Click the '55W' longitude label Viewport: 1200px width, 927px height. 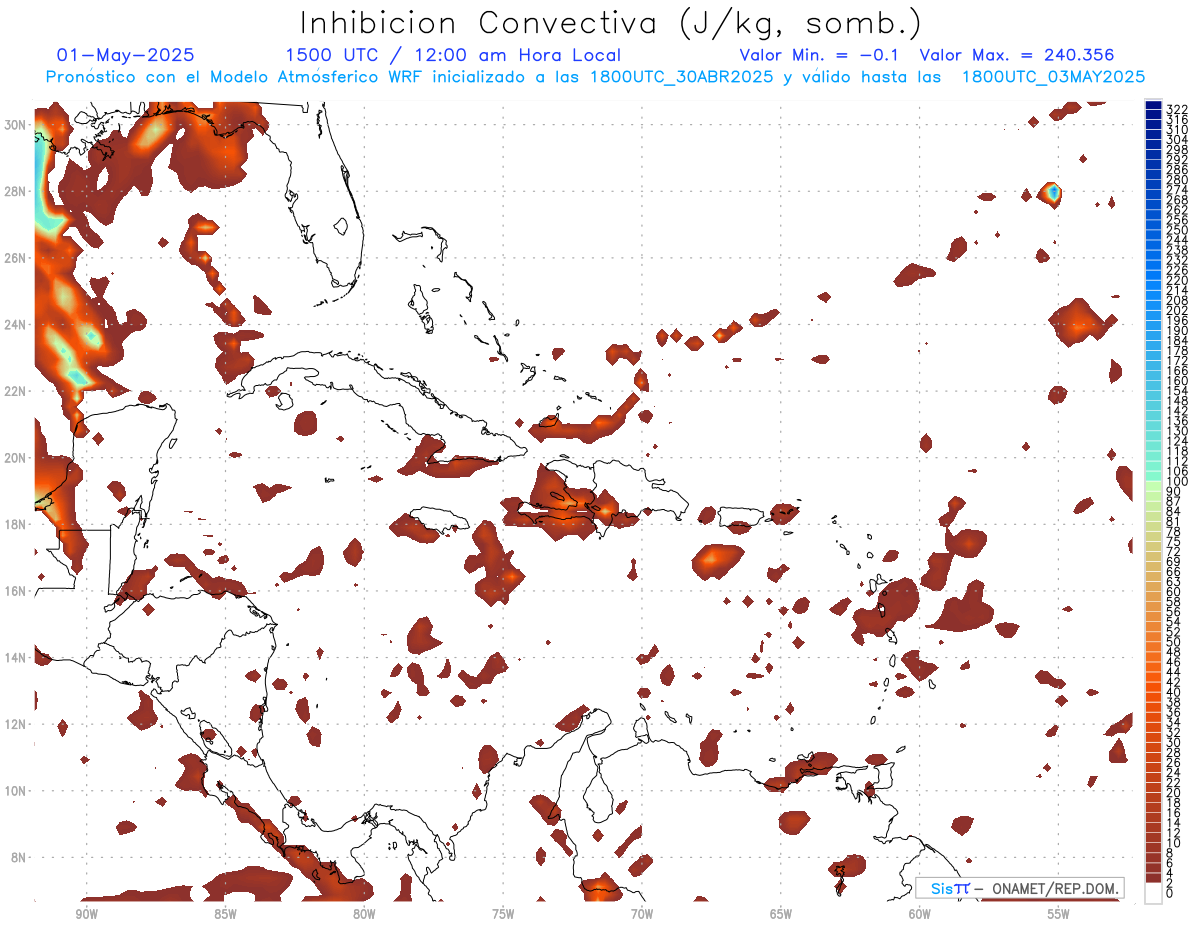(x=1058, y=914)
